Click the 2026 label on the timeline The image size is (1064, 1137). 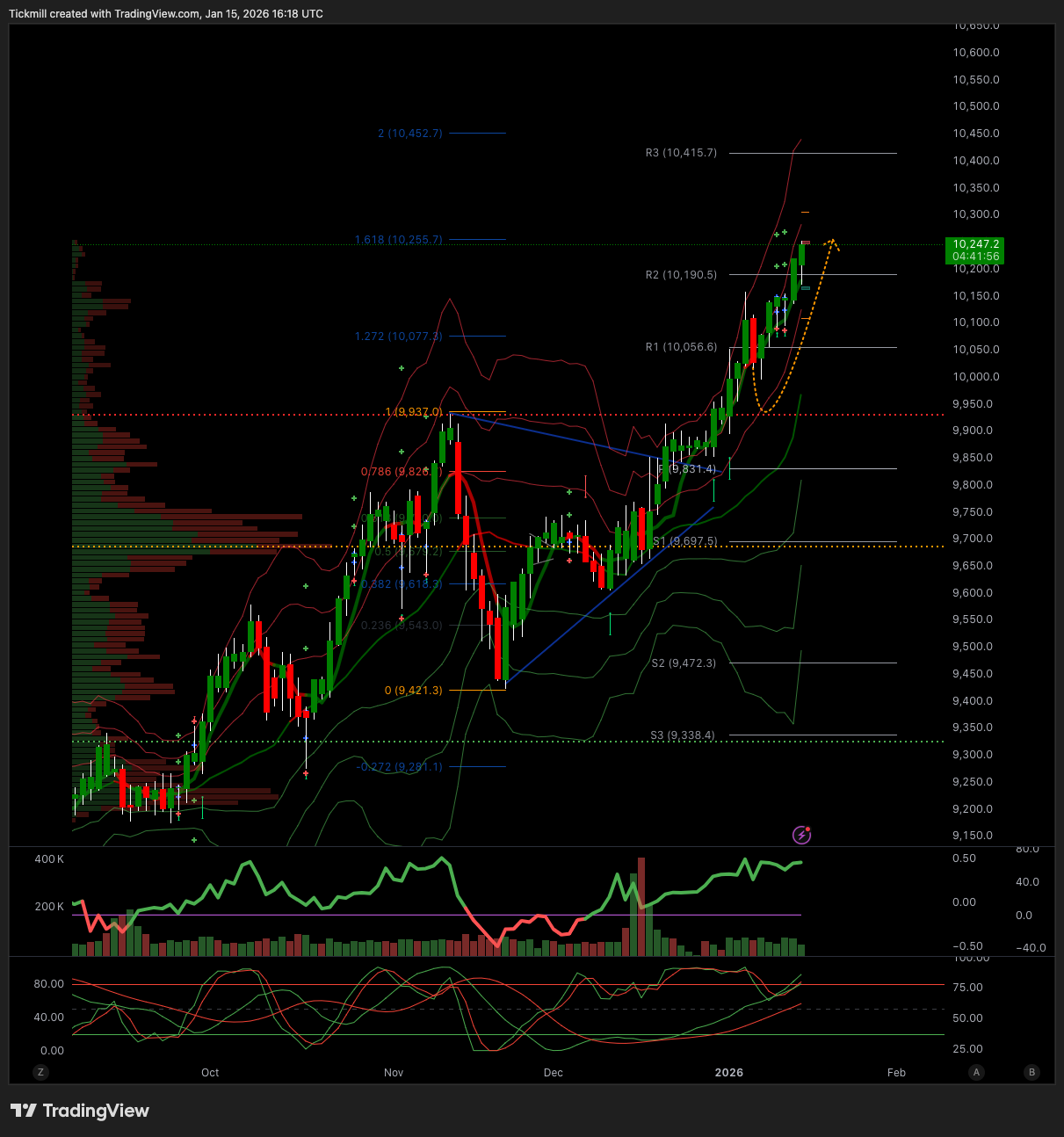pos(729,1072)
